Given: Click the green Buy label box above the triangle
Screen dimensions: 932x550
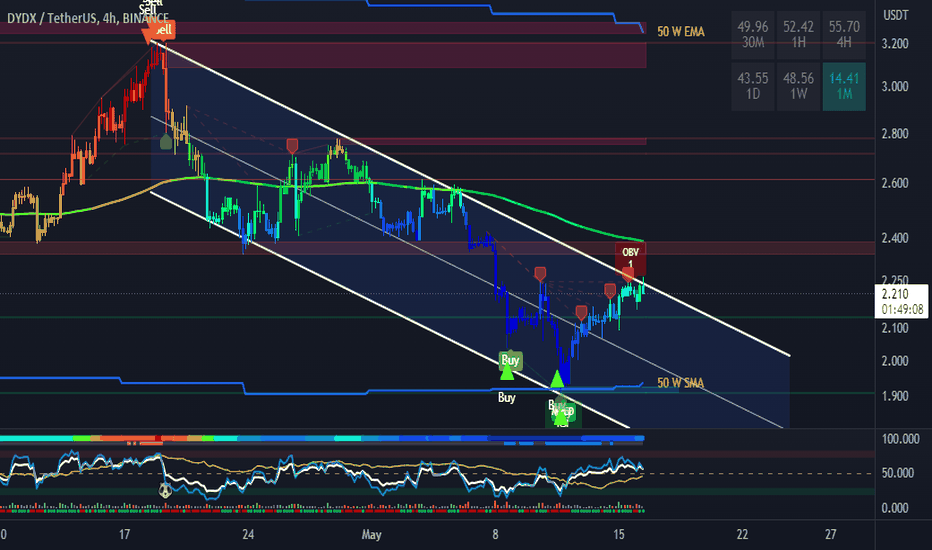Looking at the screenshot, I should tap(510, 360).
